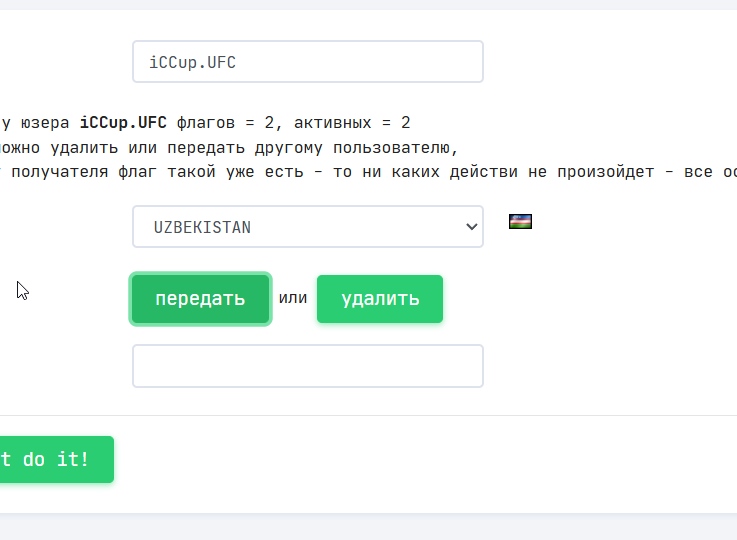Click the text 'удалить или' in the description
Viewport: 737px width, 540px height.
[x=104, y=148]
